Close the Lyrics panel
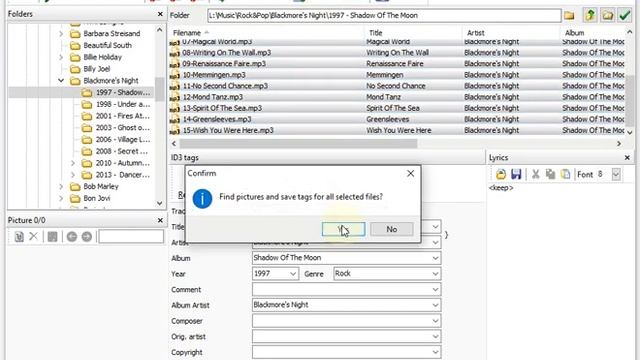 (627, 158)
